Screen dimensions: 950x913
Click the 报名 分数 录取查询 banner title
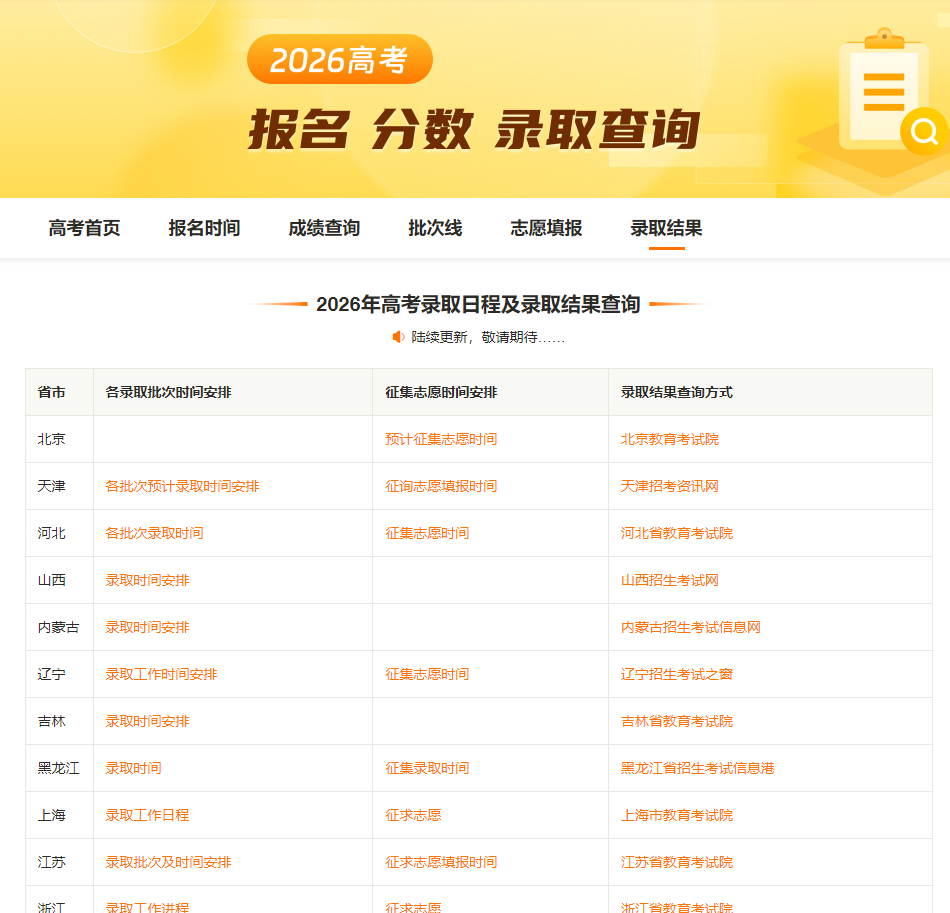(x=474, y=129)
